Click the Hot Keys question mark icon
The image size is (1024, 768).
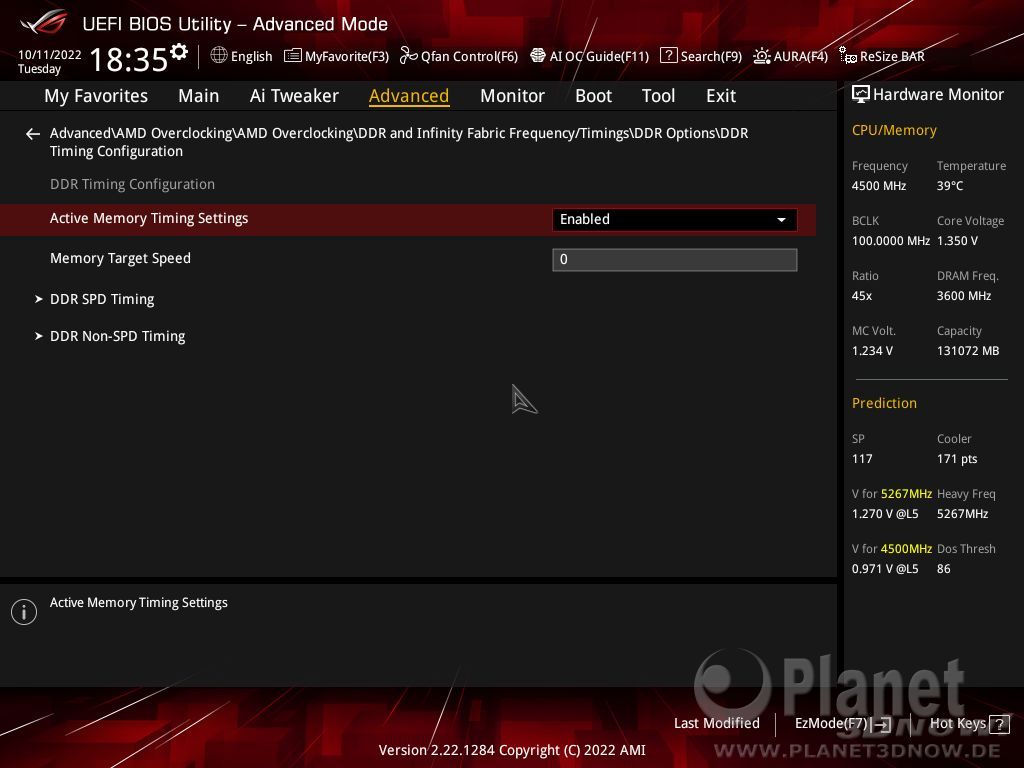[999, 724]
